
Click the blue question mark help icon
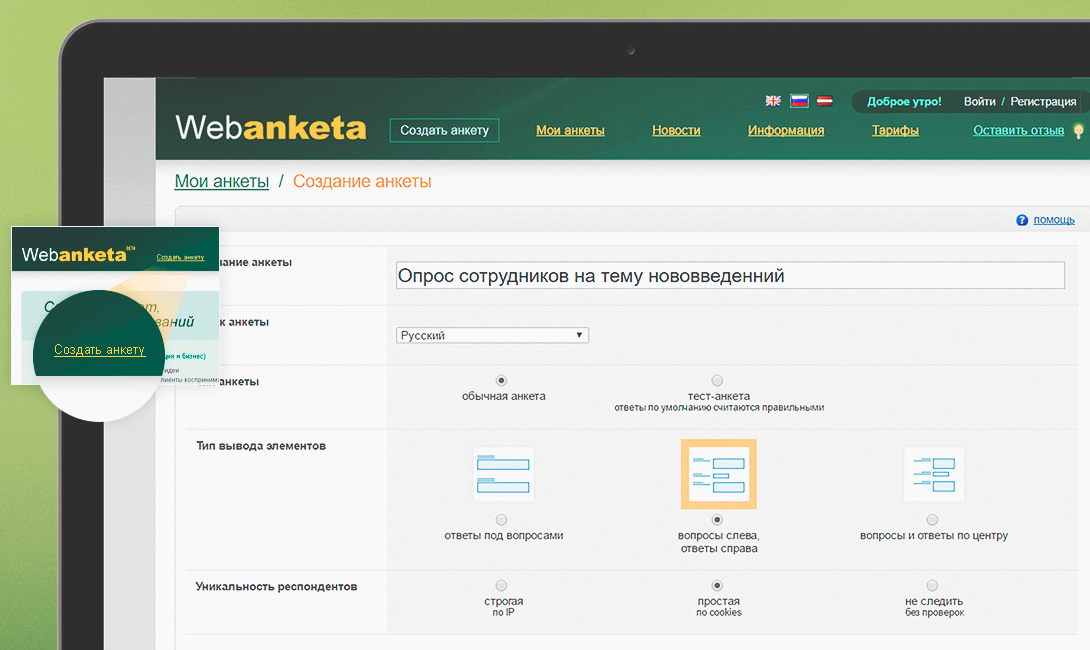1022,220
